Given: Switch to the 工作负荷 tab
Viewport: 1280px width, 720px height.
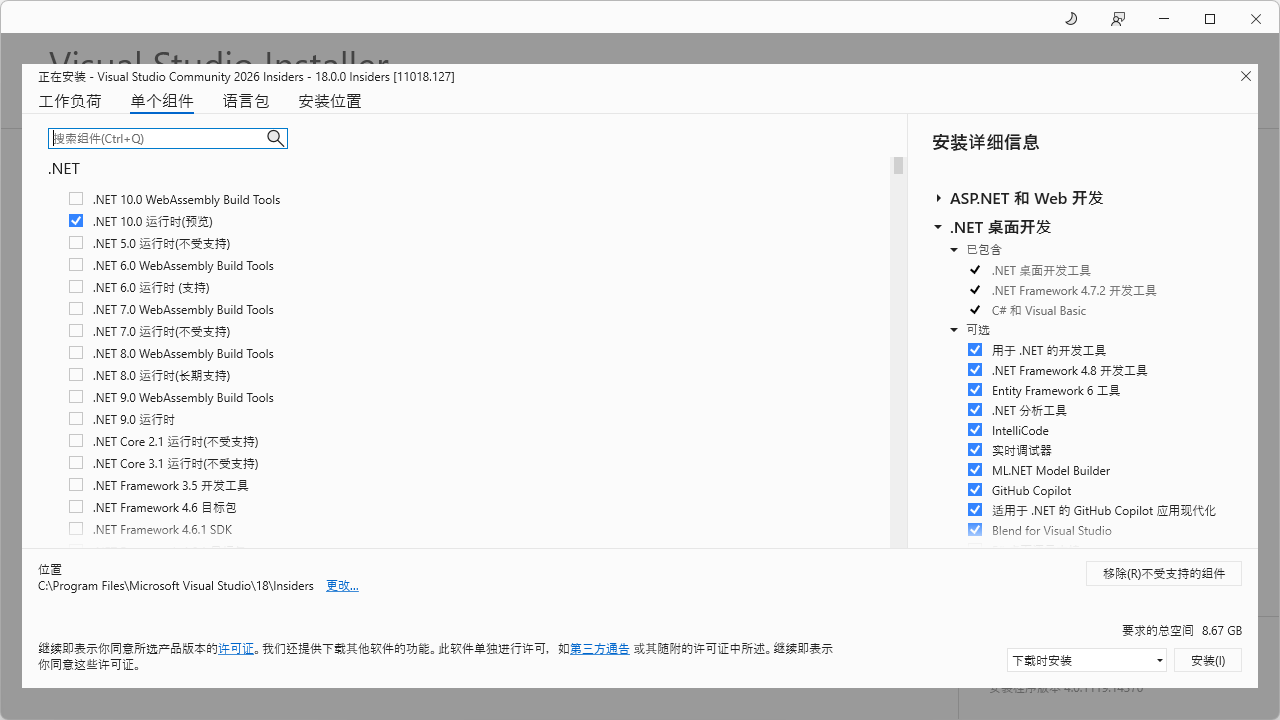Looking at the screenshot, I should click(x=70, y=101).
